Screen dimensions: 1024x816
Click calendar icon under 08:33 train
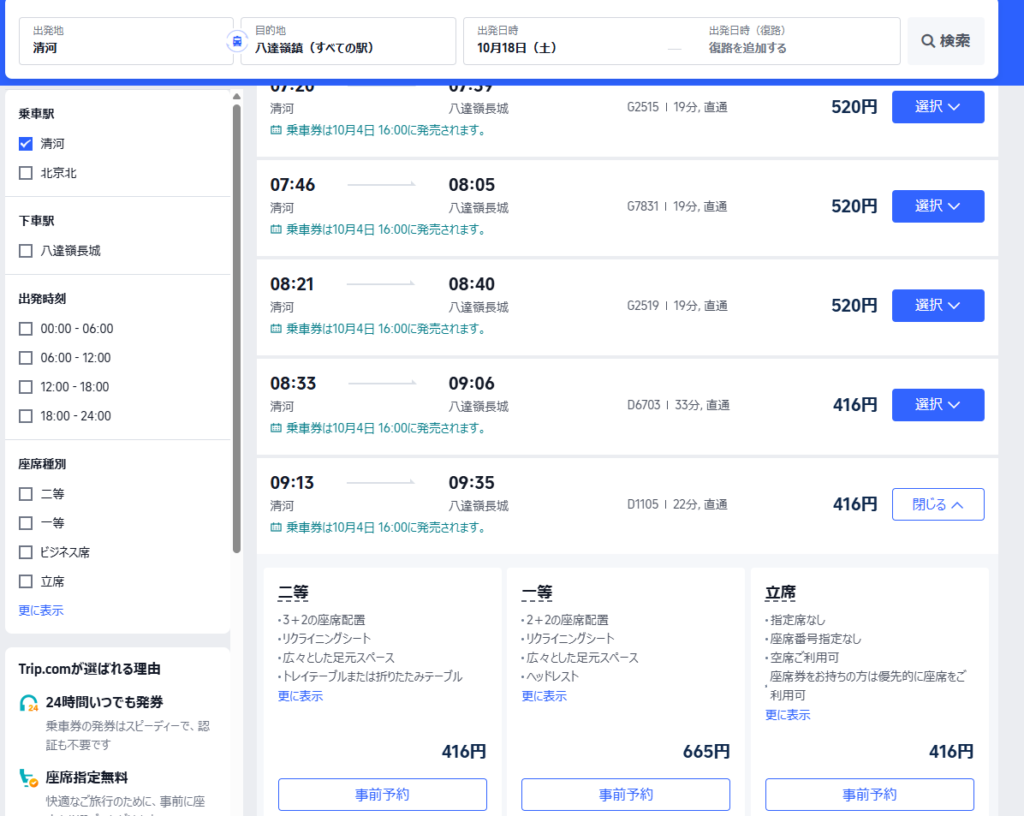click(276, 429)
